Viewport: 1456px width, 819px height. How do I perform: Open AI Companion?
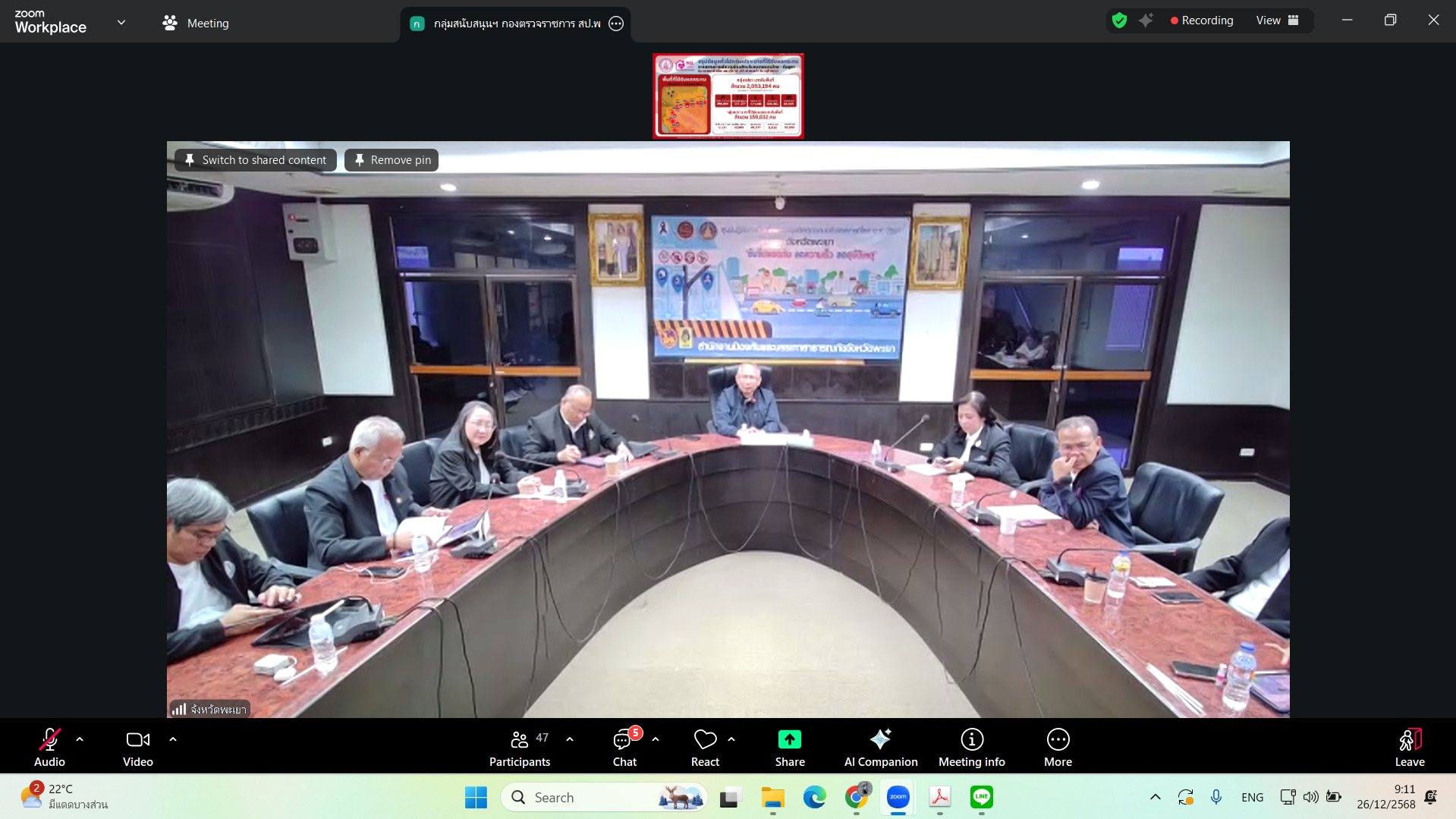[x=880, y=748]
